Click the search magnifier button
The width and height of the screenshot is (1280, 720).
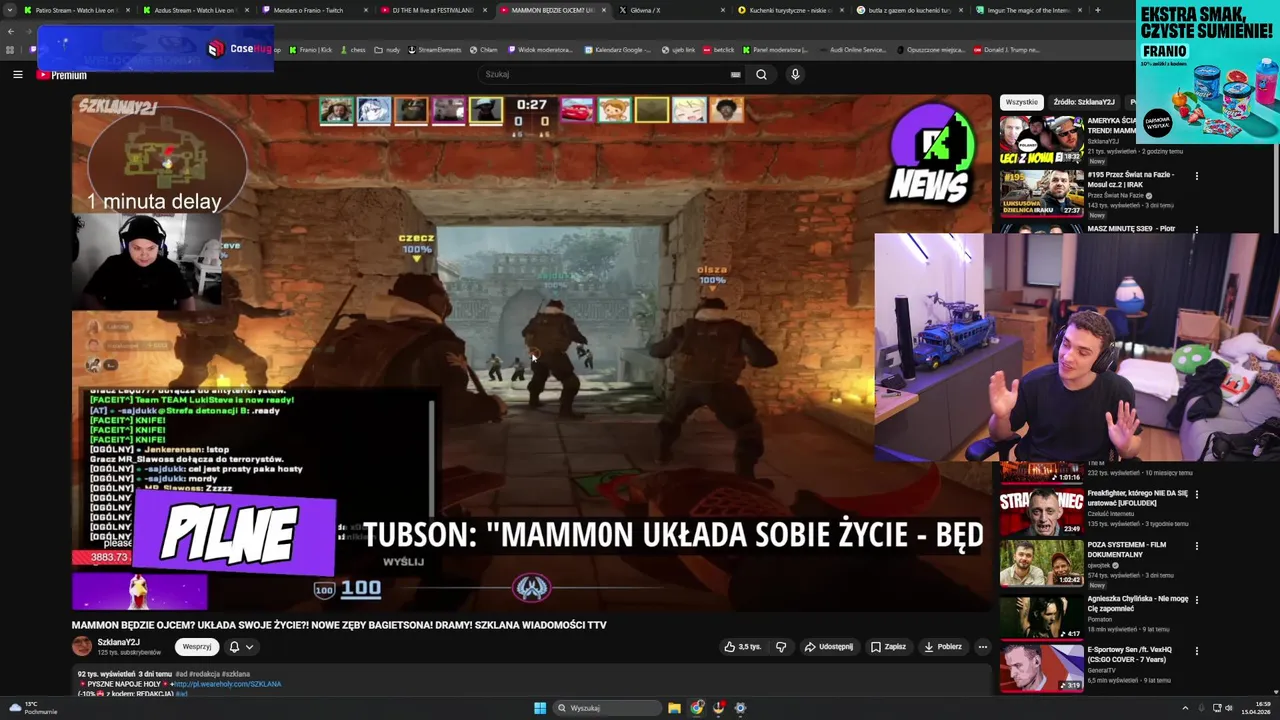coord(761,74)
